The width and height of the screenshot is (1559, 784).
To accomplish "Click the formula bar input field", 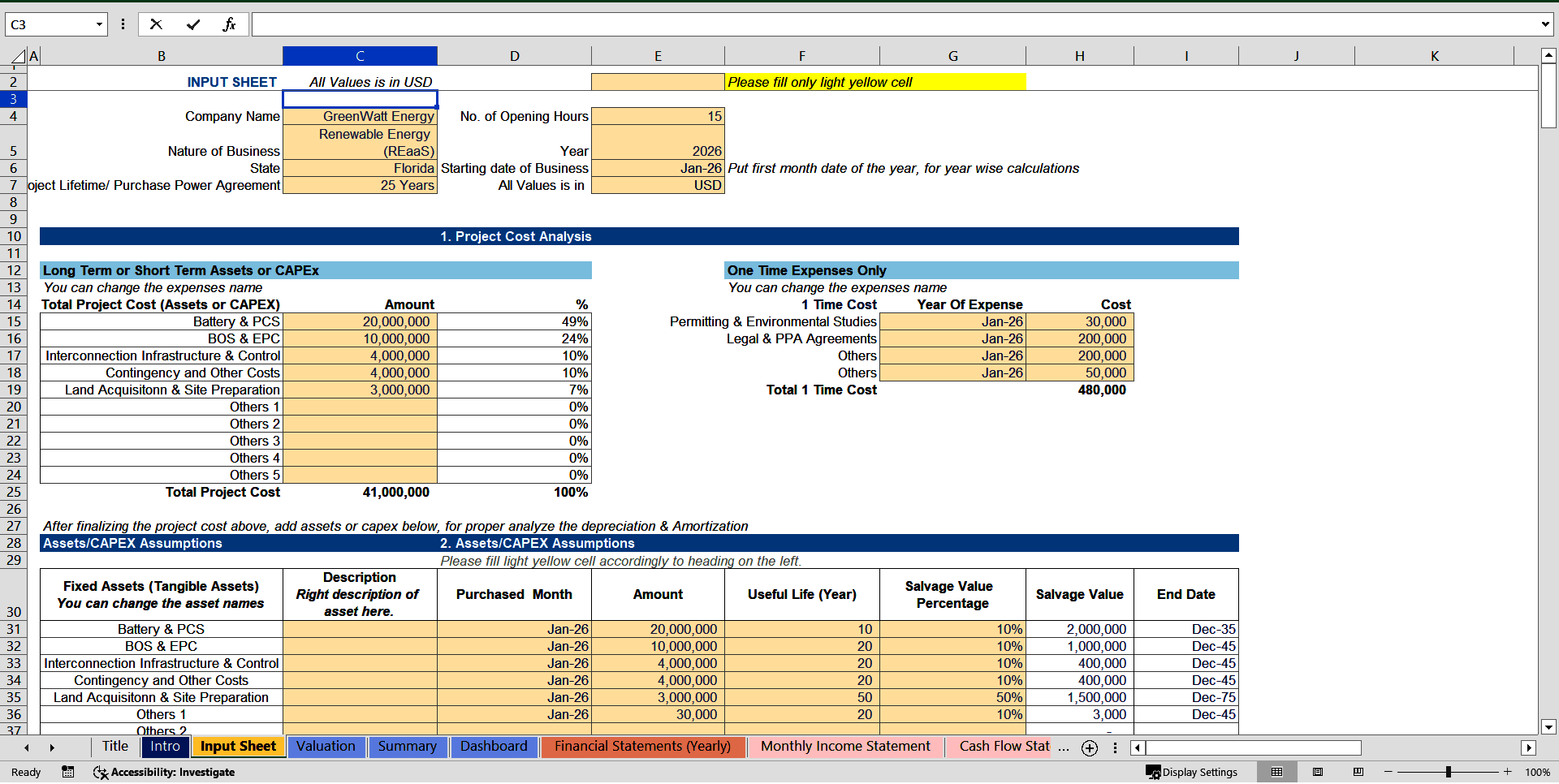I will (x=893, y=24).
